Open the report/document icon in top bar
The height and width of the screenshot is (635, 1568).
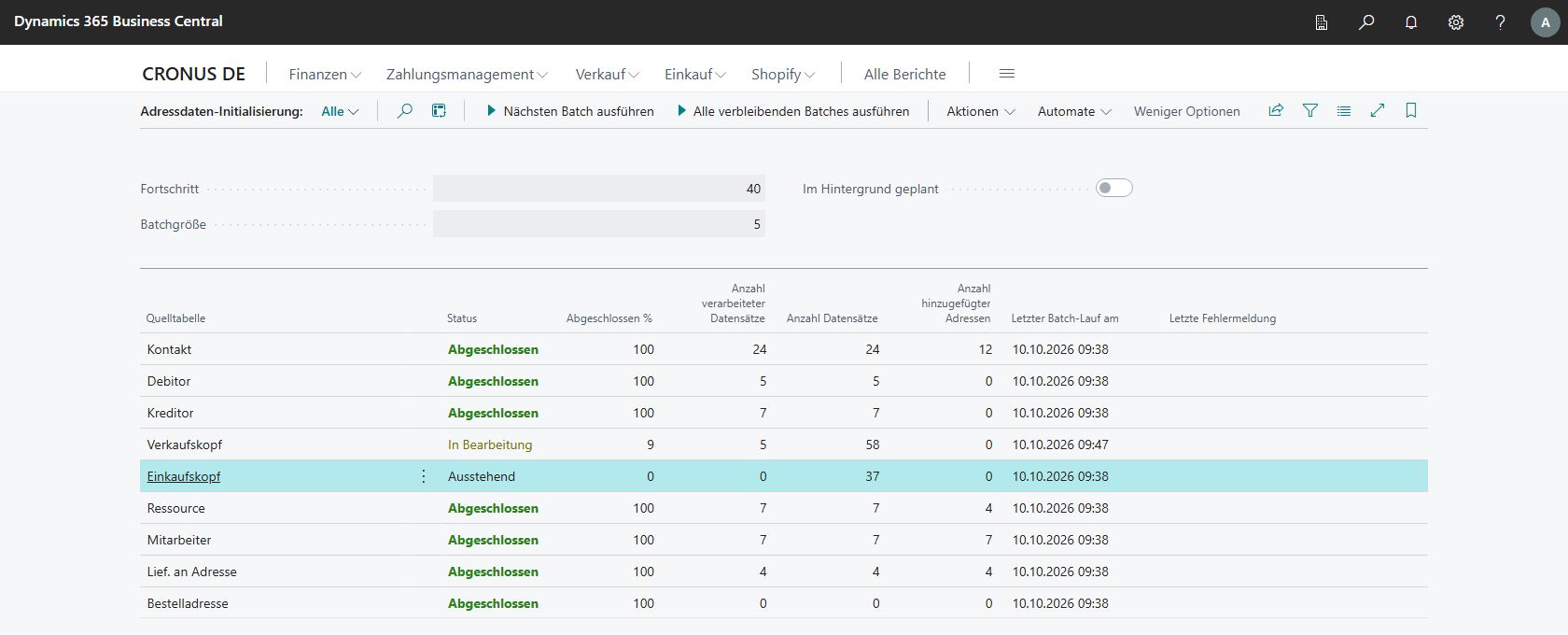pyautogui.click(x=1322, y=22)
